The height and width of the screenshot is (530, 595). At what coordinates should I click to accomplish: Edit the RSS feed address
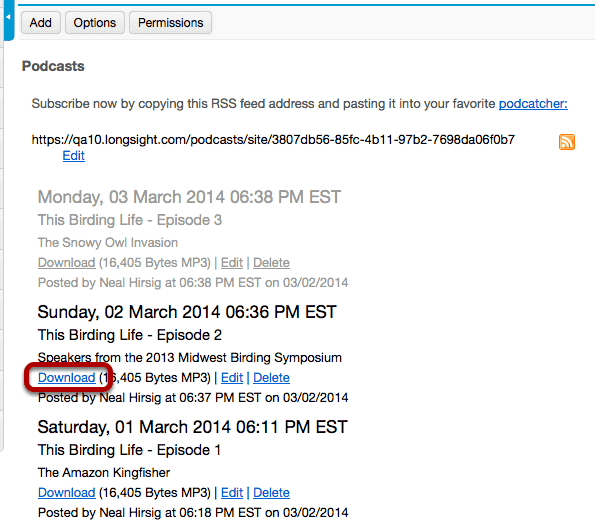[x=74, y=156]
